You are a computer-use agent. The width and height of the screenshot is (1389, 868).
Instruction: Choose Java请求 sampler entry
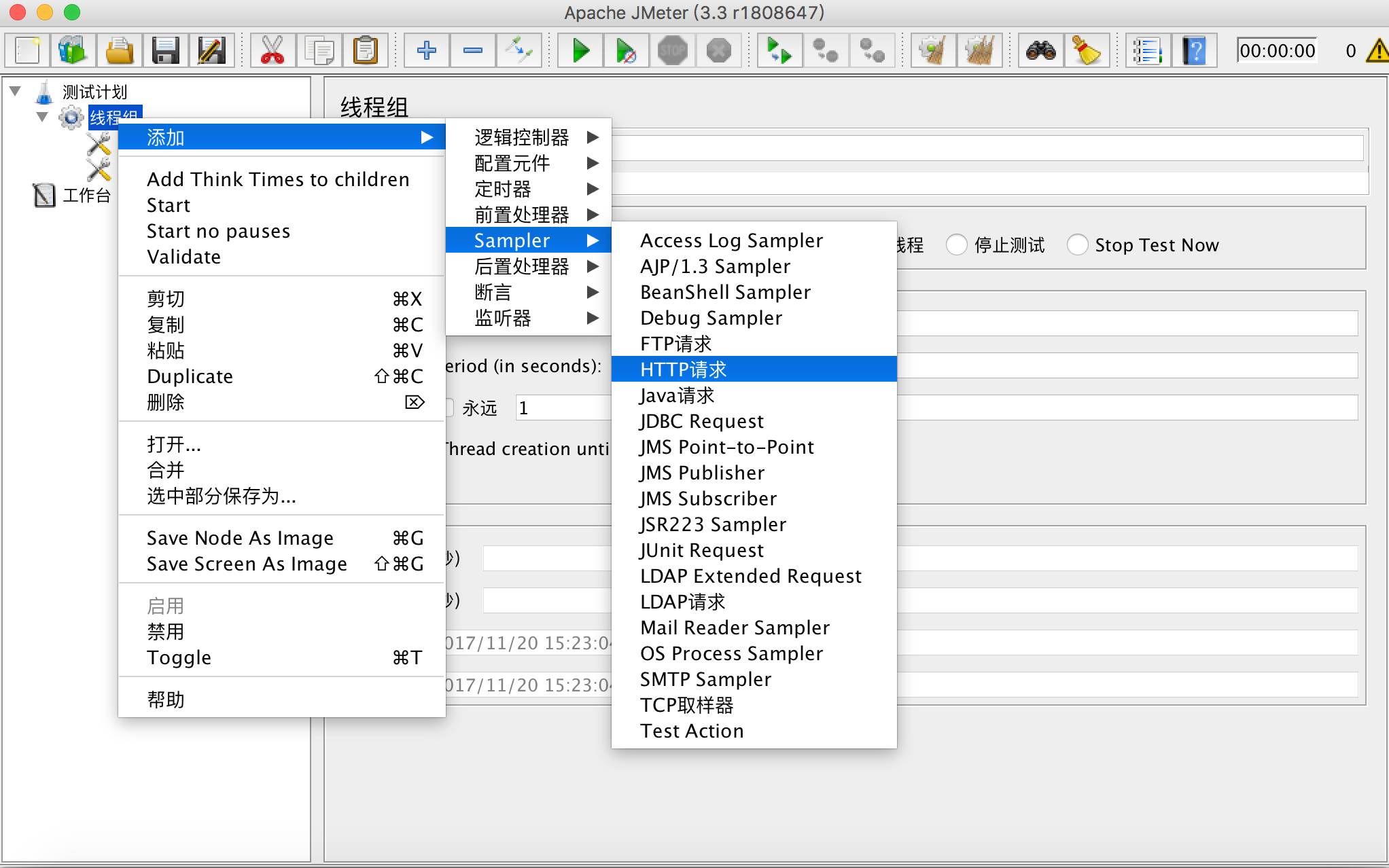(x=754, y=395)
